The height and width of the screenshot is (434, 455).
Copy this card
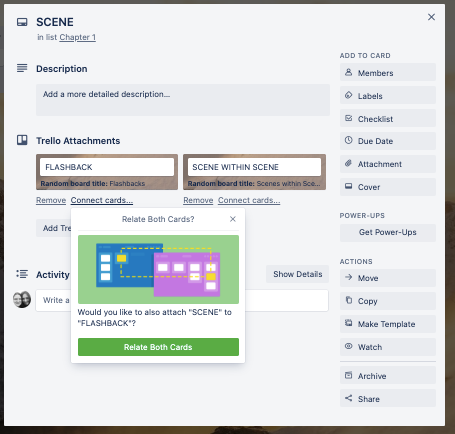388,301
